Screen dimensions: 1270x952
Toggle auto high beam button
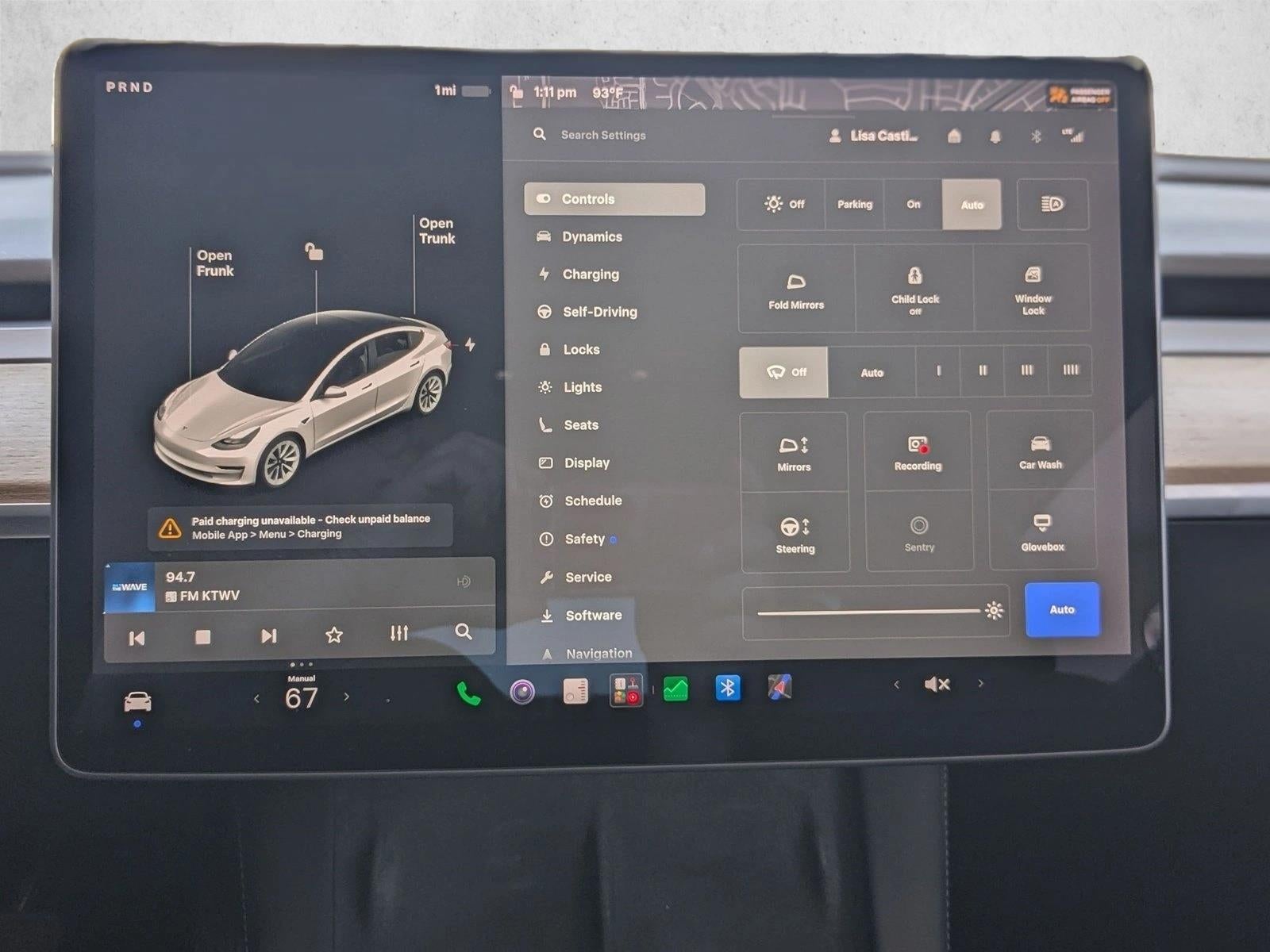tap(1053, 204)
